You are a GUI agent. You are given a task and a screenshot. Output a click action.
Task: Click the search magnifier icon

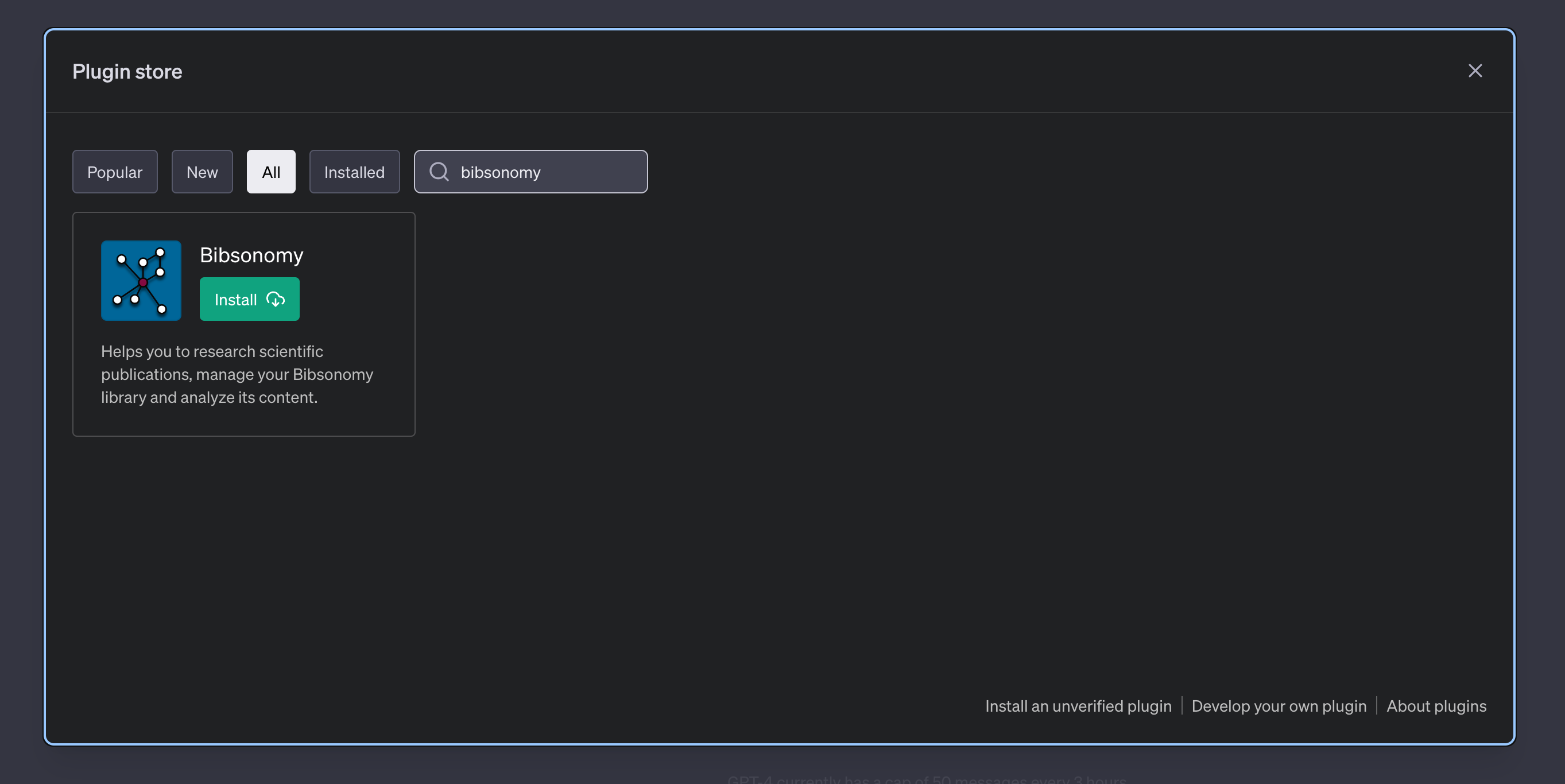pos(439,171)
